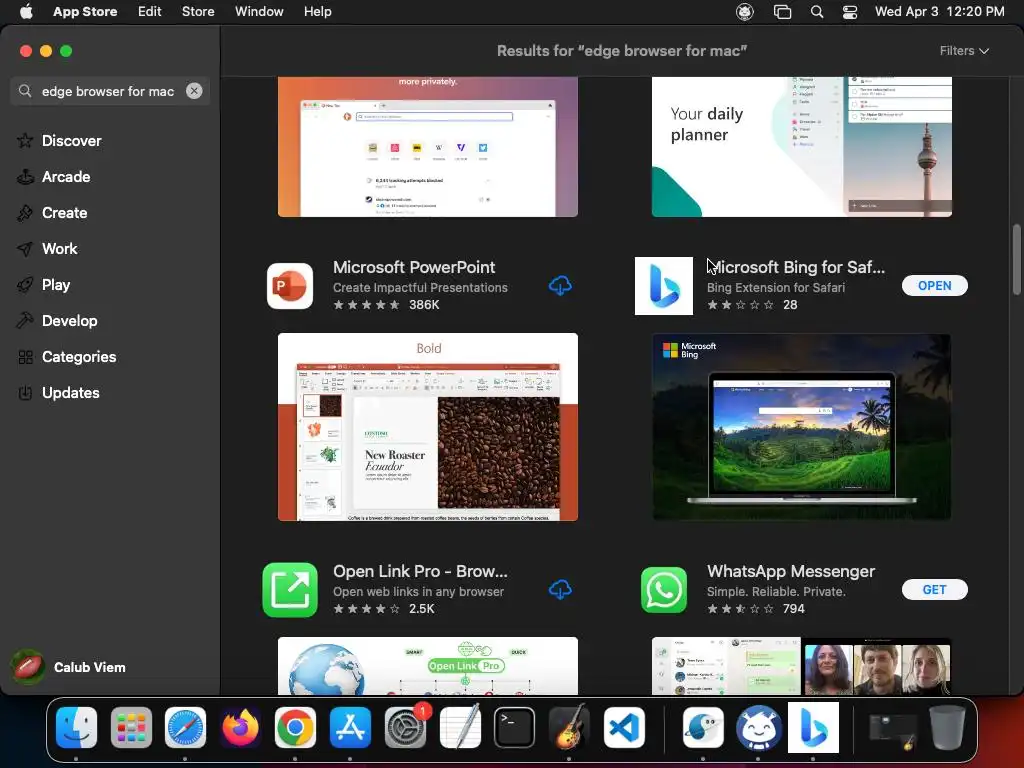Download Open Link Pro via cloud icon
This screenshot has width=1024, height=768.
pos(560,590)
